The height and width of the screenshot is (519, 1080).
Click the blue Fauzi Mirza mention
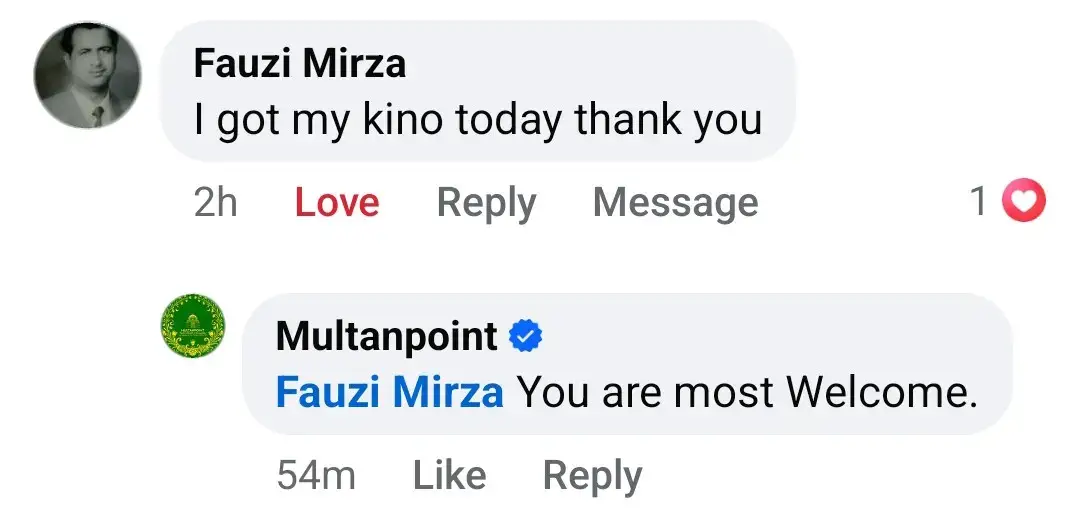[389, 393]
